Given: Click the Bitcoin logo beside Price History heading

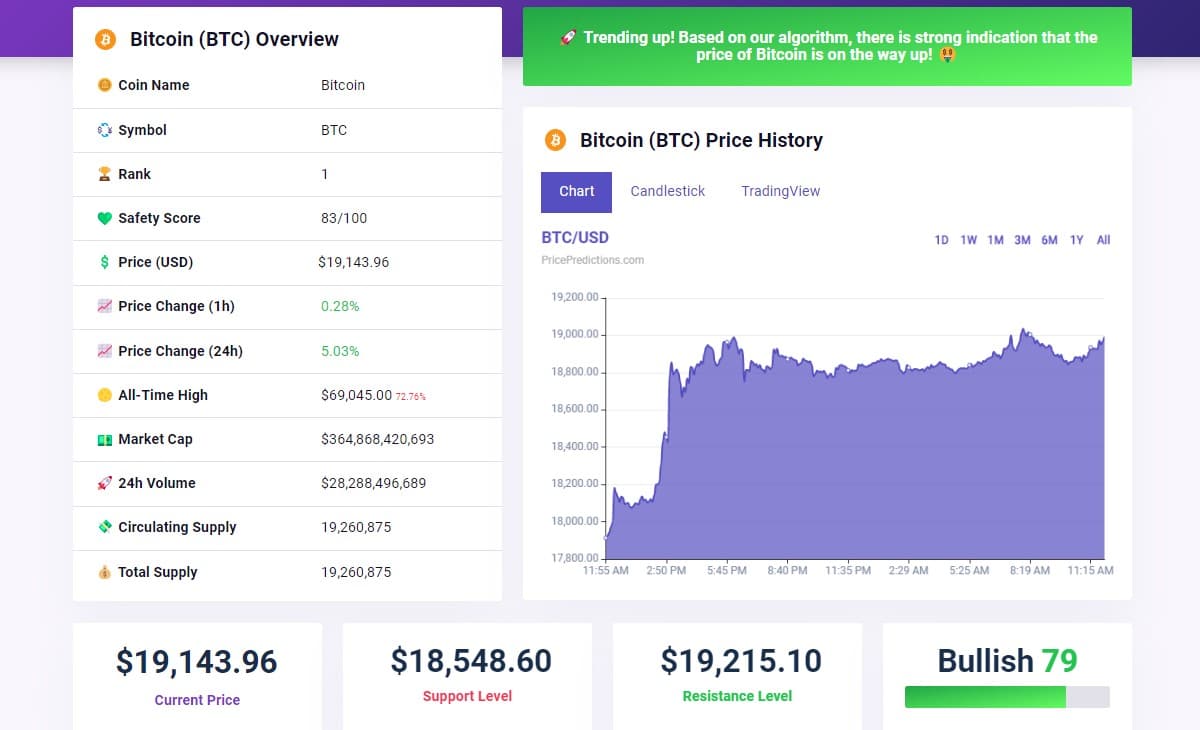Looking at the screenshot, I should pyautogui.click(x=555, y=140).
